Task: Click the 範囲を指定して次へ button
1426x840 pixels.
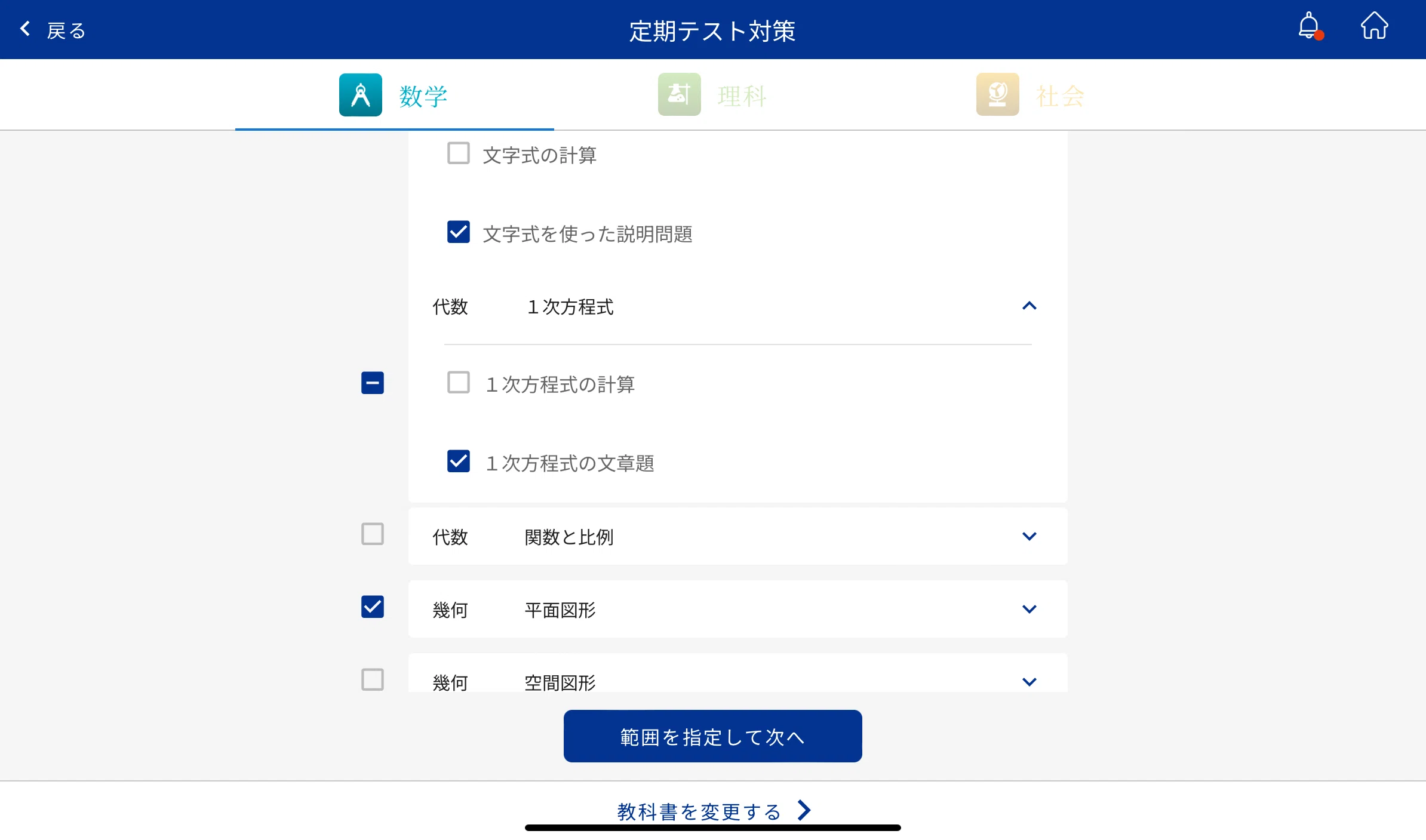Action: 713,736
